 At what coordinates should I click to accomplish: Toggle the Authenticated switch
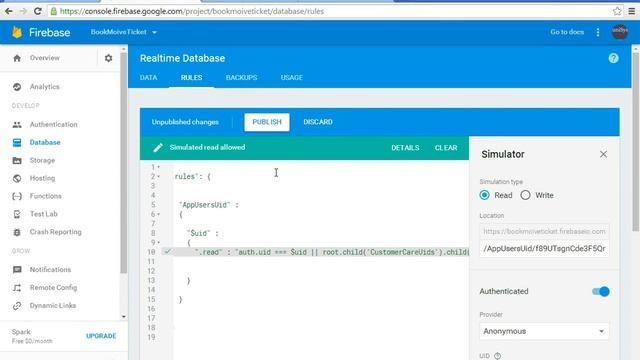pos(600,291)
